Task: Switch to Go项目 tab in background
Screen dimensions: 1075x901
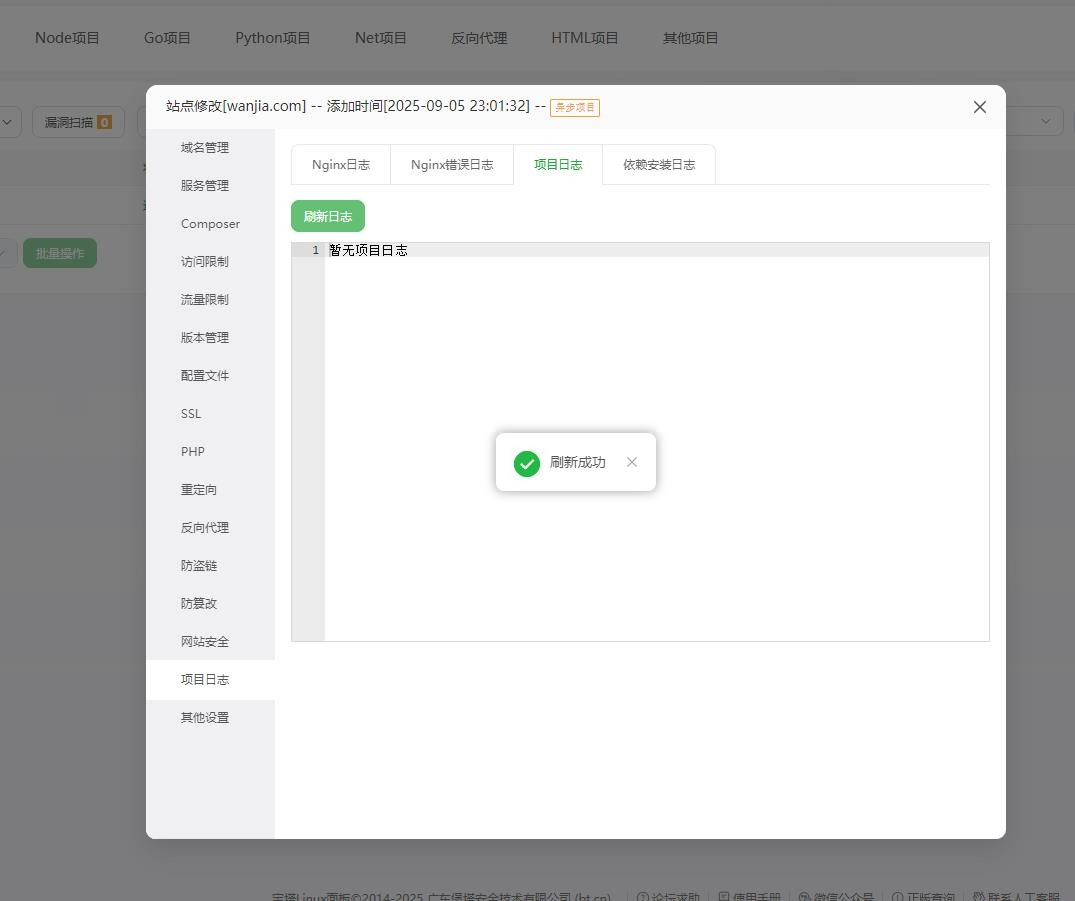Action: pos(167,38)
